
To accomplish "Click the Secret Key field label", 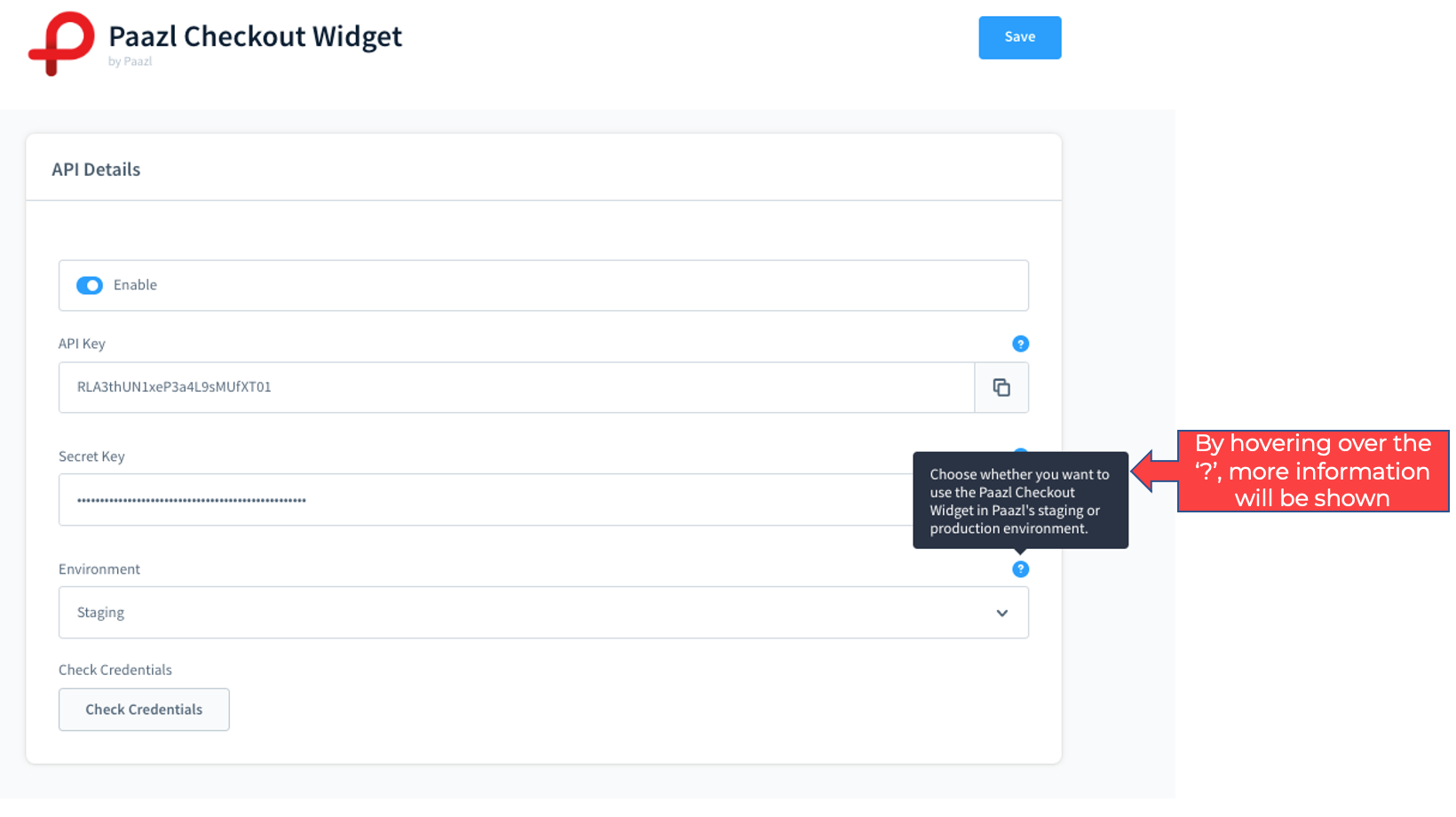I will [91, 456].
